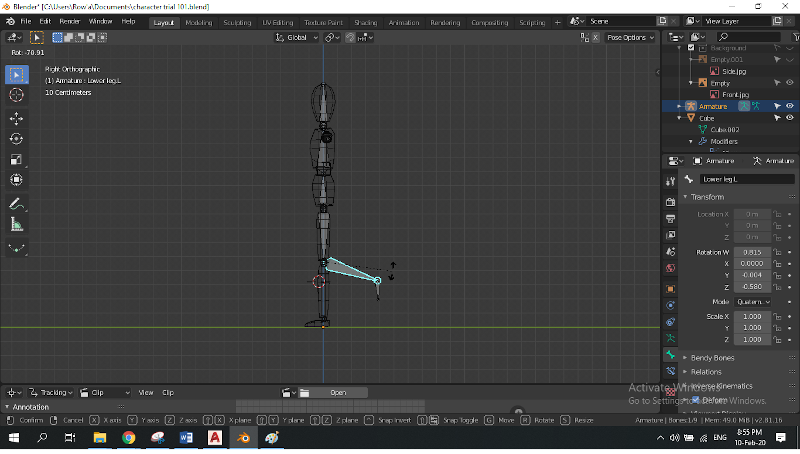Open the Bone properties tab
Image resolution: width=800 pixels, height=454 pixels.
pyautogui.click(x=670, y=355)
